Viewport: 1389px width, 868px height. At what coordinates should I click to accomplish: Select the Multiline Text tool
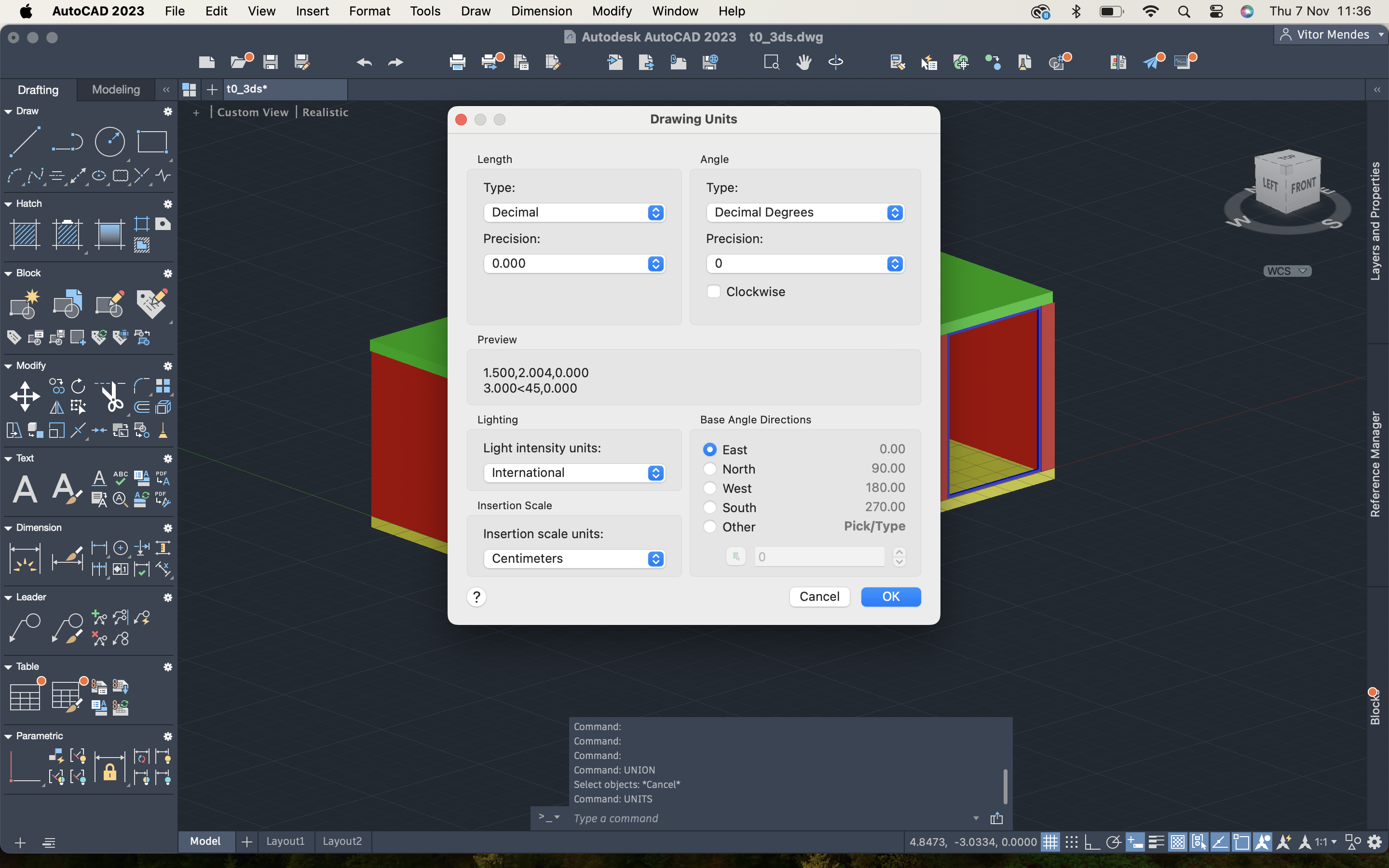(x=25, y=489)
